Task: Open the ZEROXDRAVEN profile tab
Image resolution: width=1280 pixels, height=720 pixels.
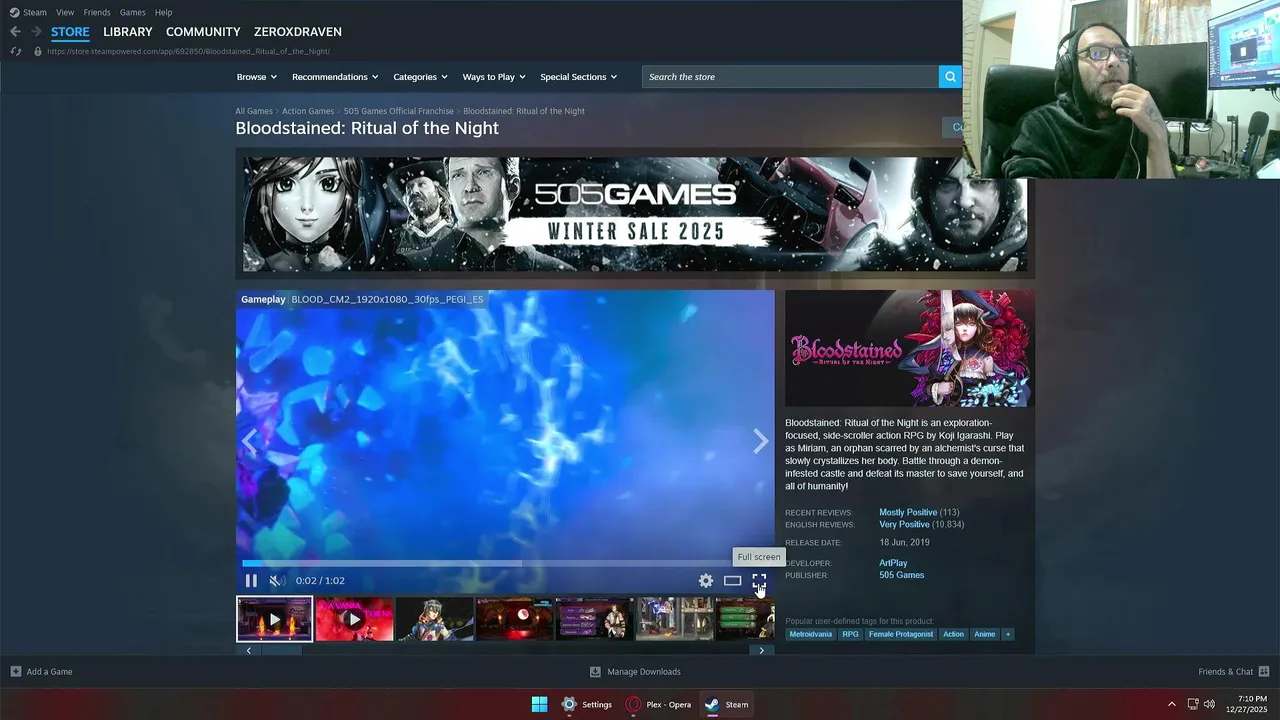Action: pyautogui.click(x=298, y=32)
